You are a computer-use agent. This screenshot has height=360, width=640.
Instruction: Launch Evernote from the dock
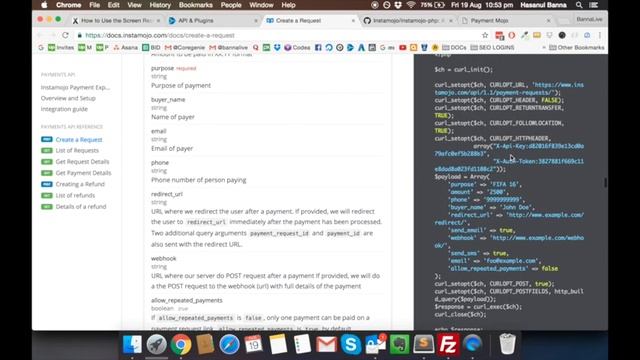[399, 344]
